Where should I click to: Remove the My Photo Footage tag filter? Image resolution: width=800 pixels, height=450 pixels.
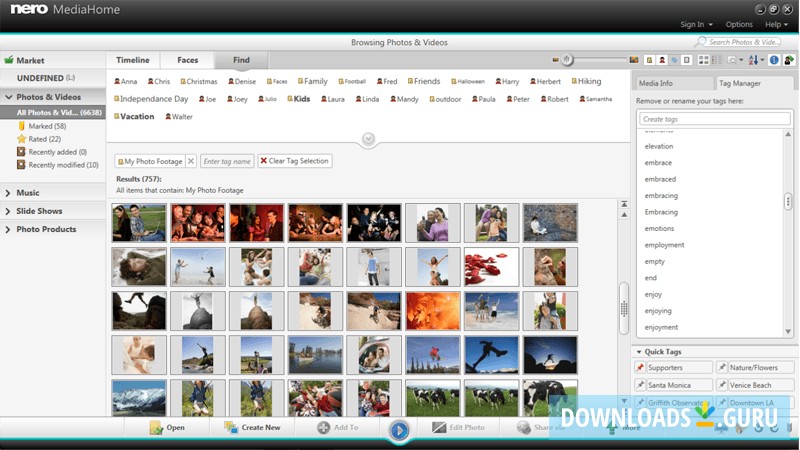click(191, 161)
